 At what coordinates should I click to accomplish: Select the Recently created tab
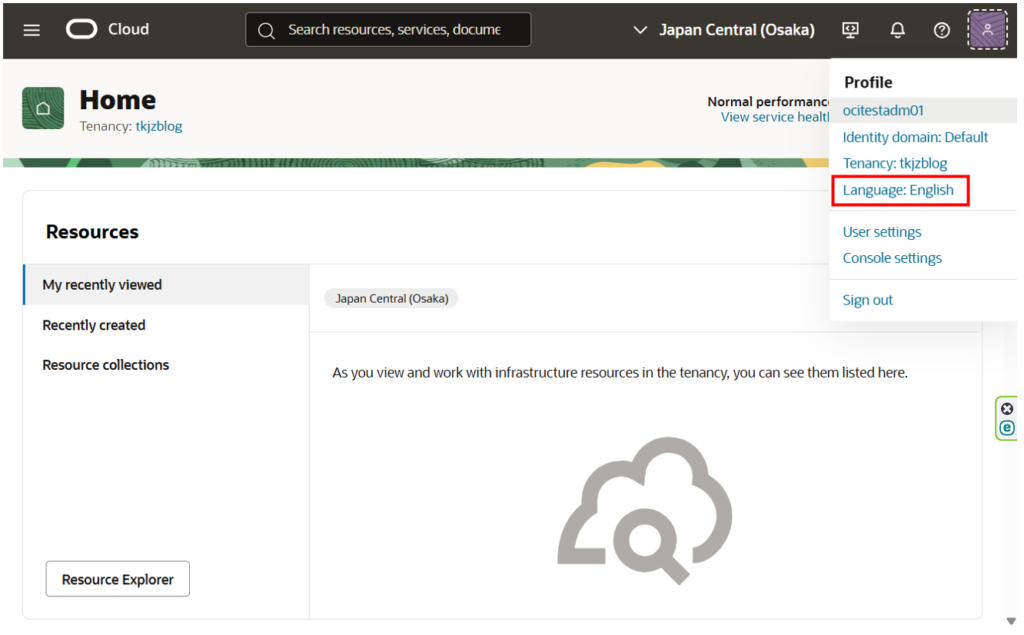pyautogui.click(x=94, y=325)
